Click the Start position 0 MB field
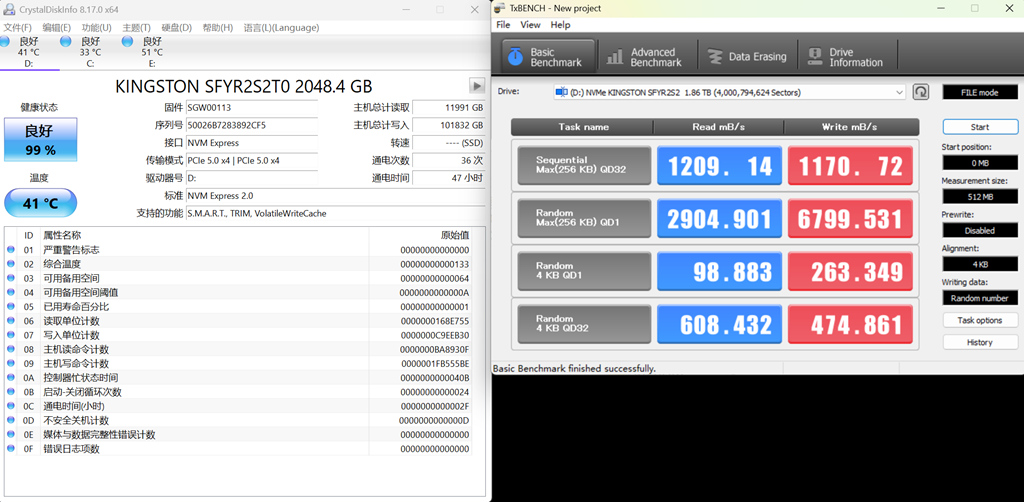 tap(980, 163)
